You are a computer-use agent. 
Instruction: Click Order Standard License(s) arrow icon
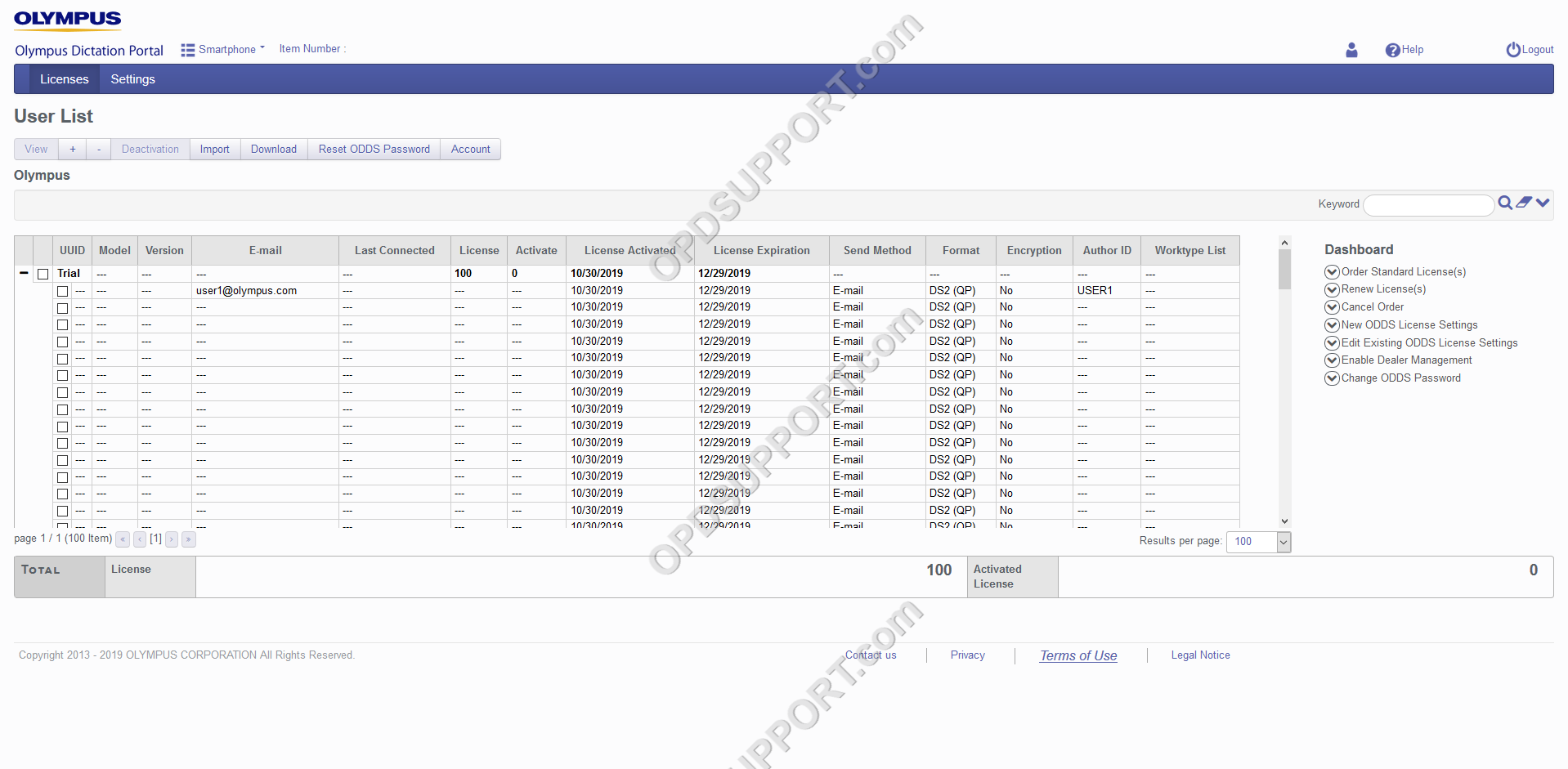coord(1332,272)
